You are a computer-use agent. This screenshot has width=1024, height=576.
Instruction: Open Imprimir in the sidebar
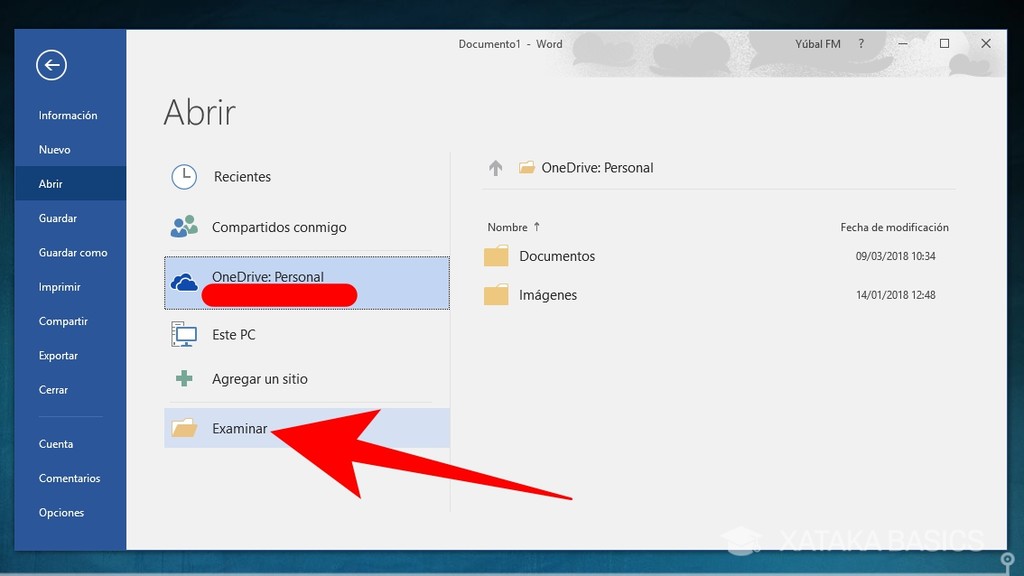(x=59, y=287)
